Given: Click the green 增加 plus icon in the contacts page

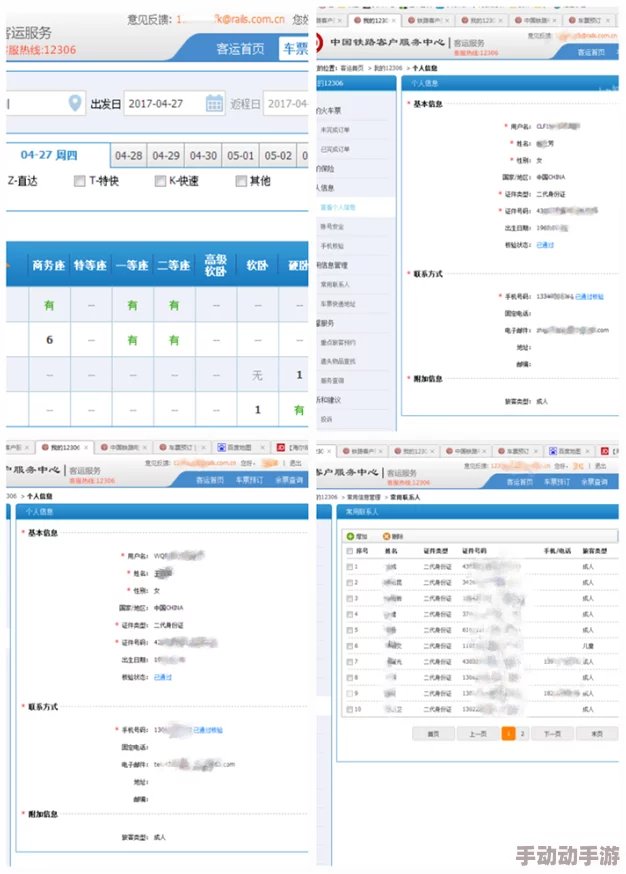Looking at the screenshot, I should tap(350, 536).
